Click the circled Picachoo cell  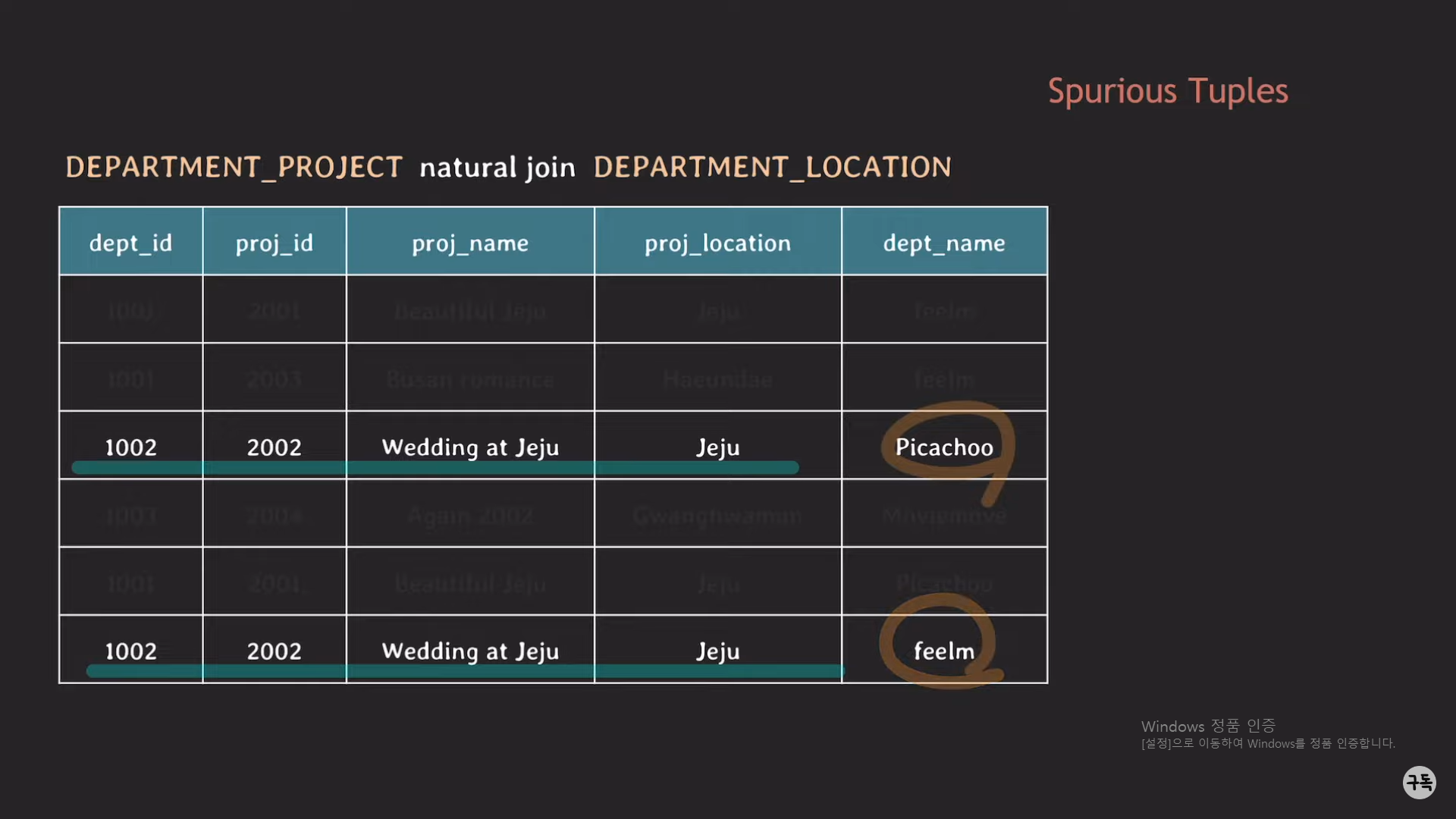click(943, 447)
